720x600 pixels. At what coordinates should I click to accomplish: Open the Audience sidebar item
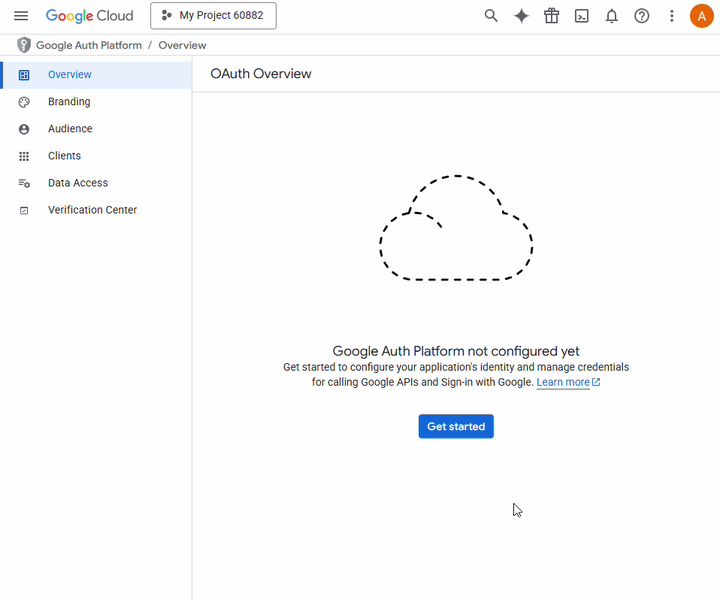pyautogui.click(x=96, y=129)
